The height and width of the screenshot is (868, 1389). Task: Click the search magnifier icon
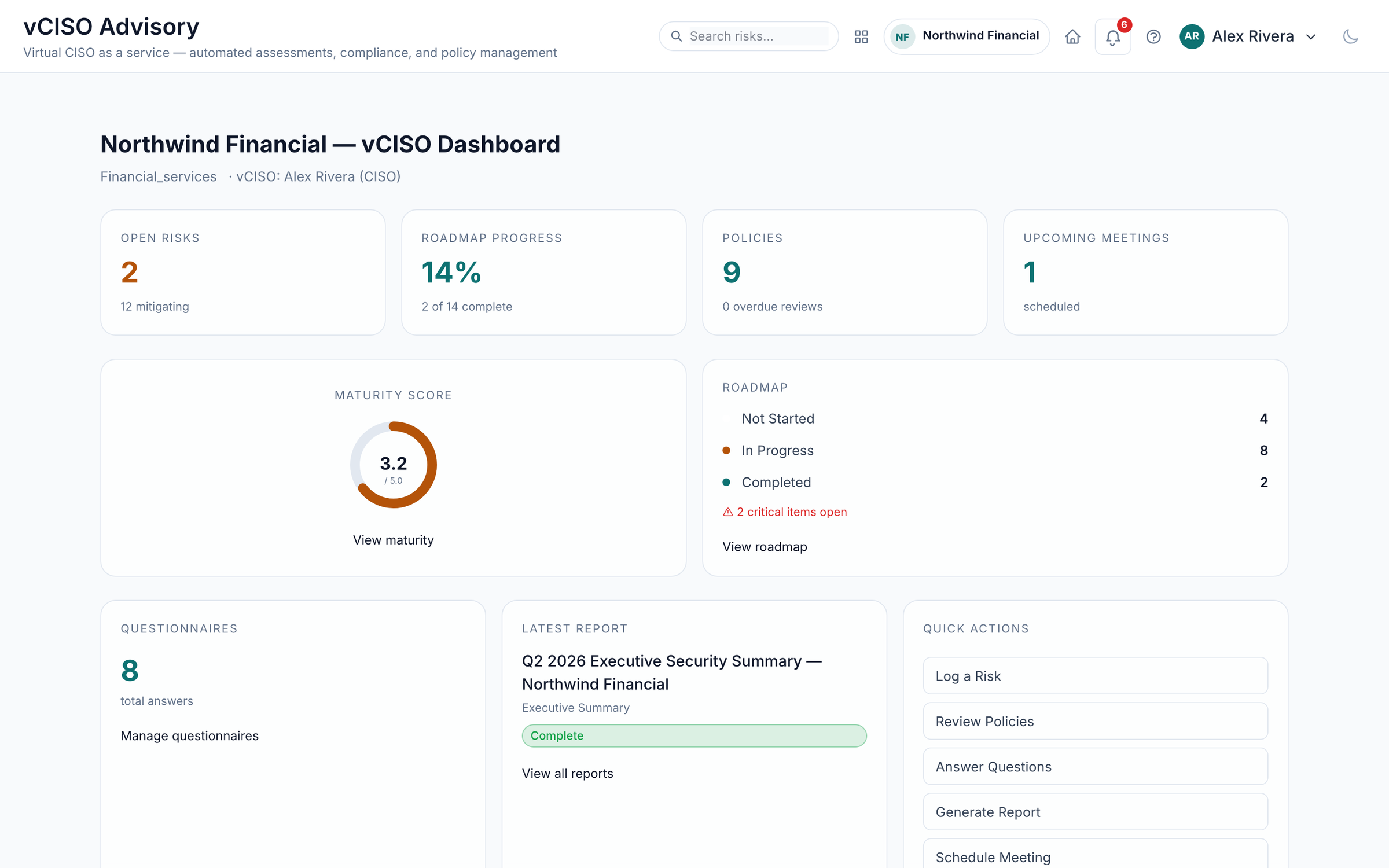tap(676, 36)
